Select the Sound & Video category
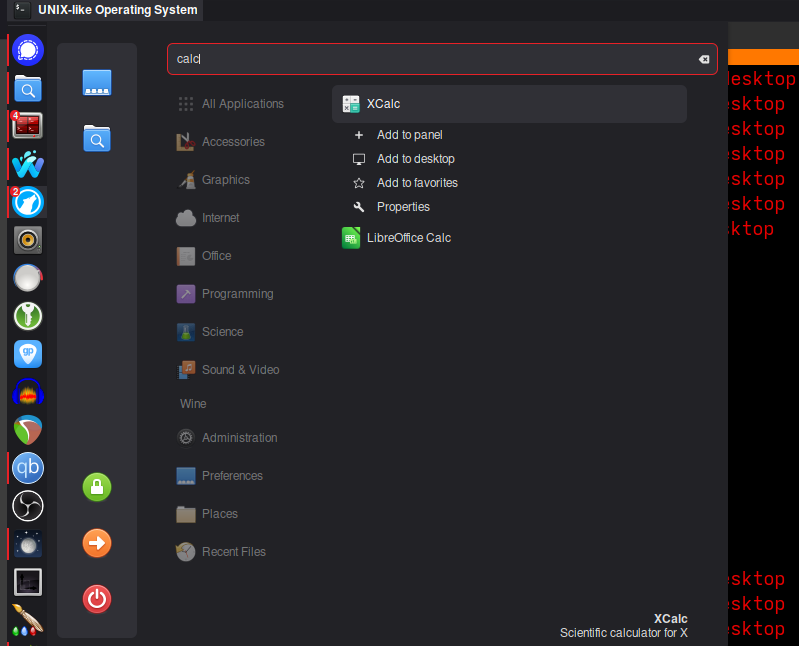 [228, 370]
